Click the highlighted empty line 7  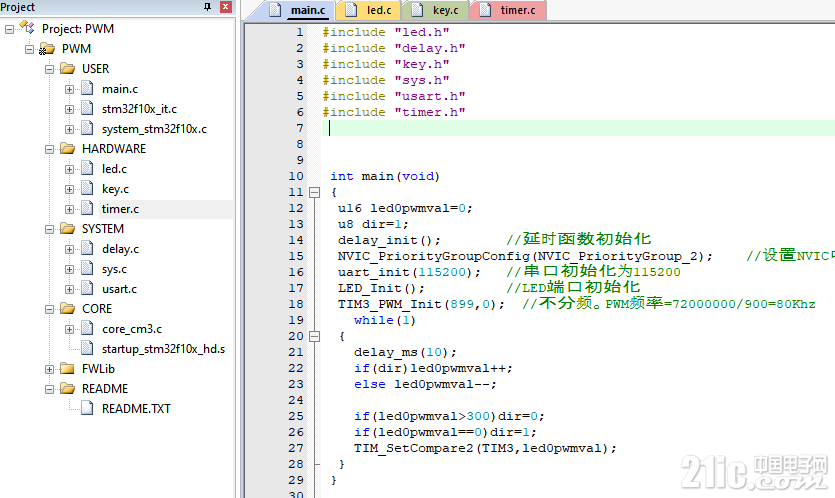coord(578,128)
